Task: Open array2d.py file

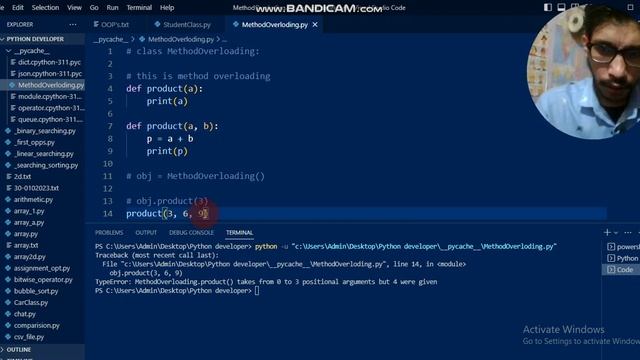Action: pos(29,257)
